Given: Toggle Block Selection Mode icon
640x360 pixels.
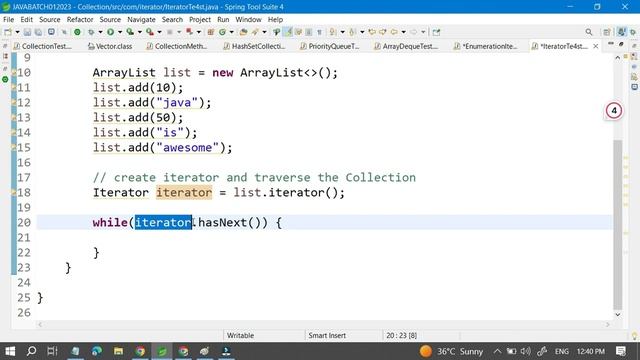Looking at the screenshot, I should pos(309,32).
